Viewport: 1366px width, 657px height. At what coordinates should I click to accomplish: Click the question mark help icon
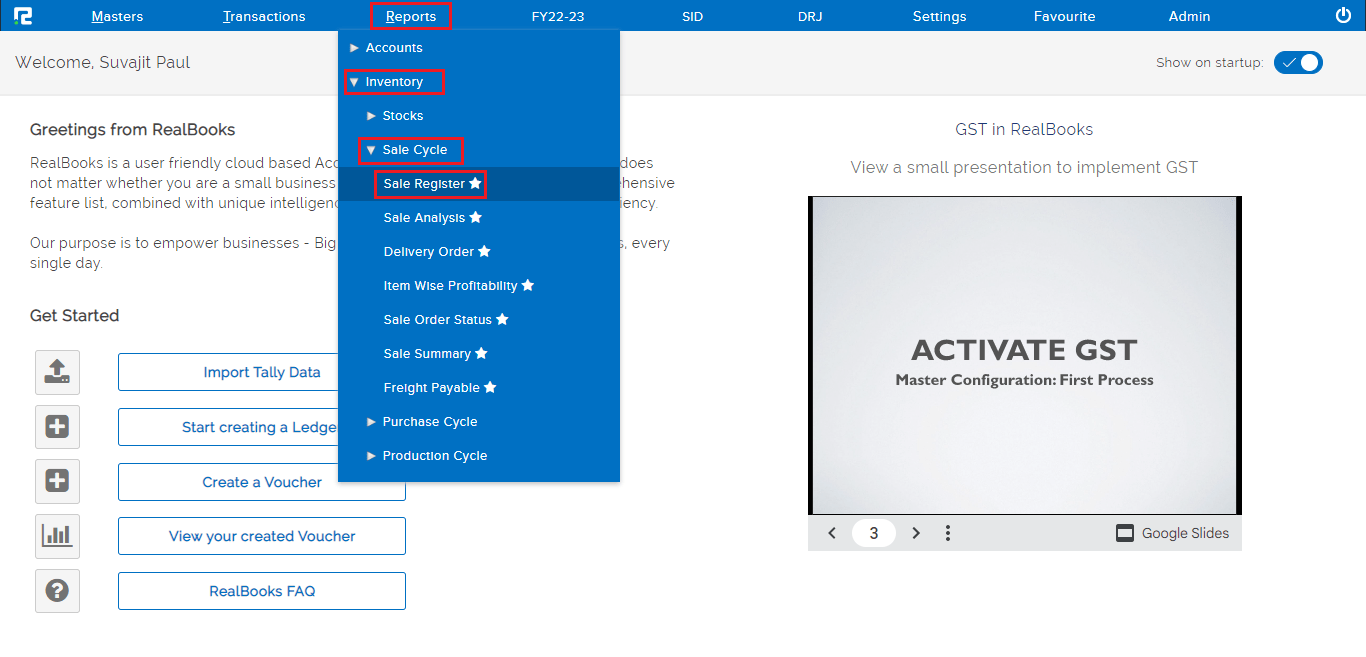click(57, 591)
